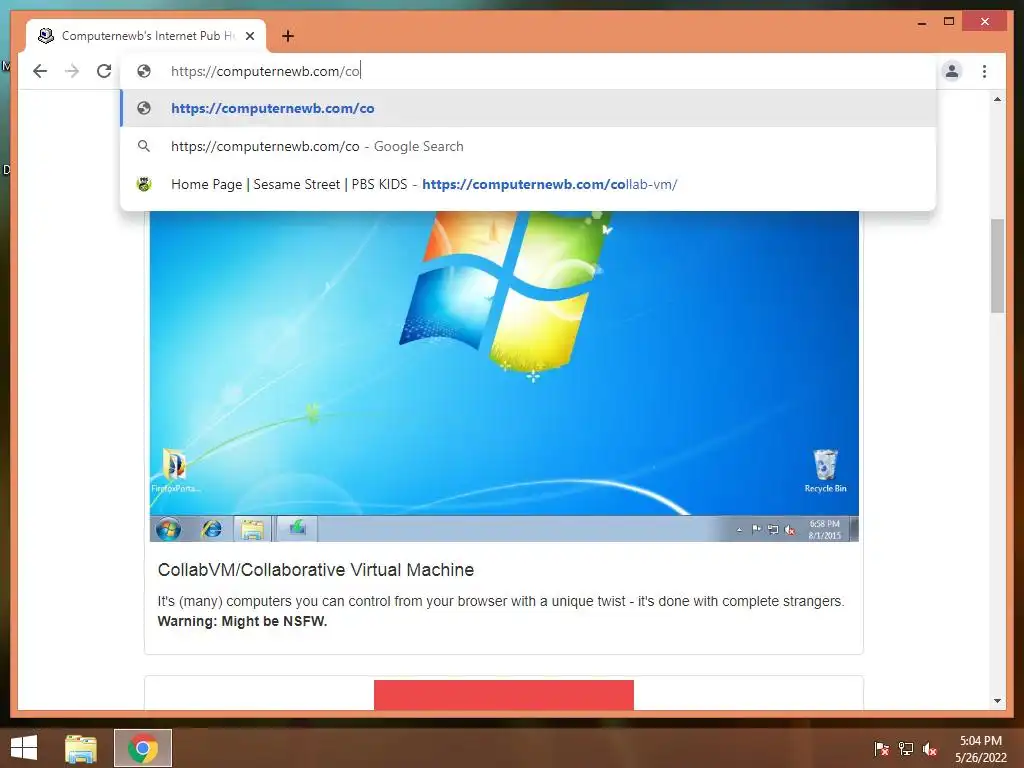Open the Windows Start button
Viewport: 1024px width, 768px height.
pos(24,748)
